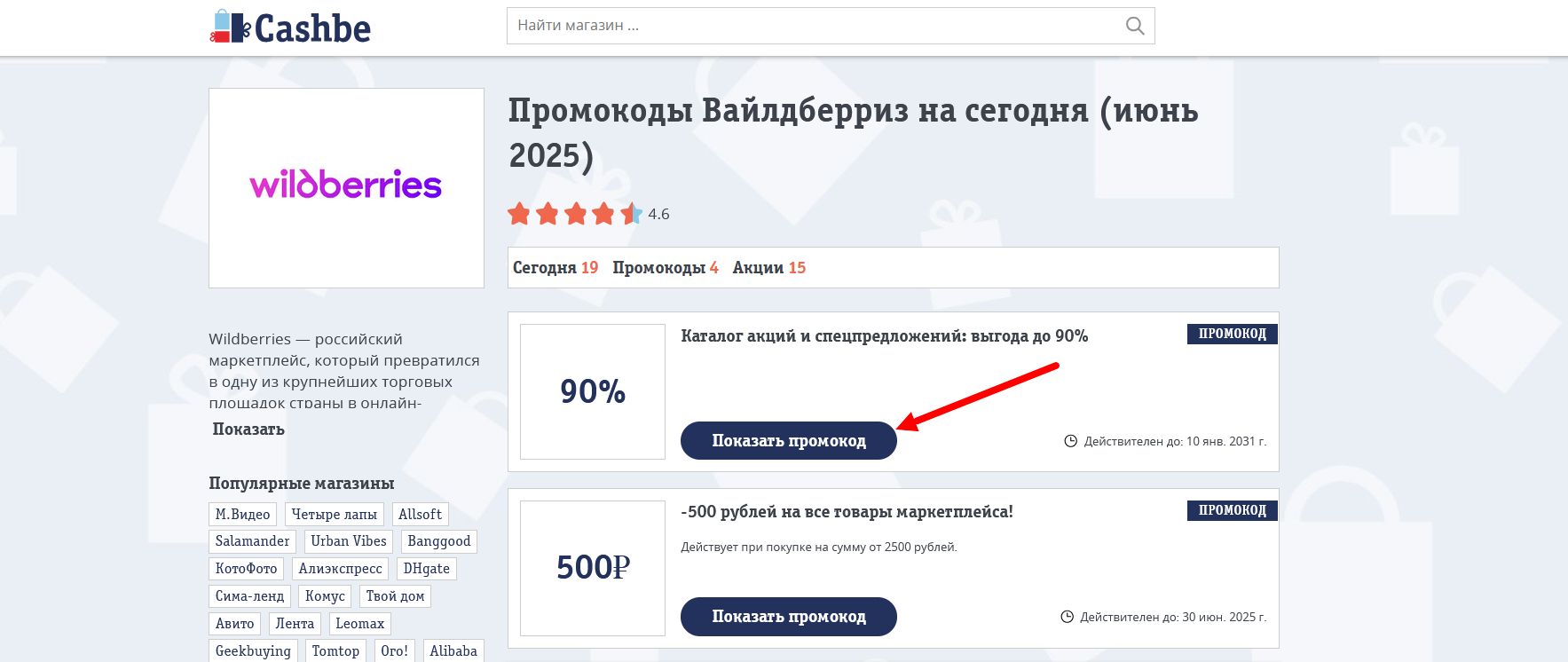Open the Leomax store tag
1568x662 pixels.
pyautogui.click(x=360, y=624)
